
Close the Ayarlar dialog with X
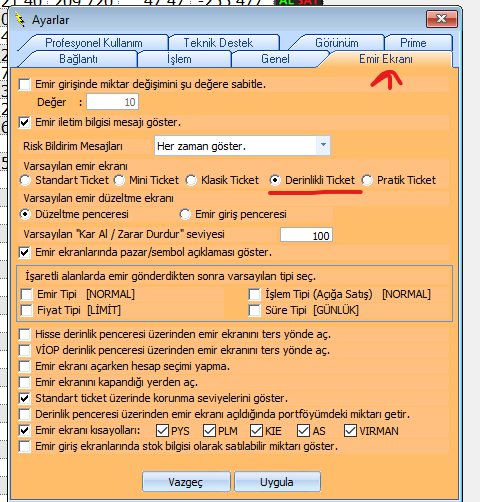pos(441,19)
